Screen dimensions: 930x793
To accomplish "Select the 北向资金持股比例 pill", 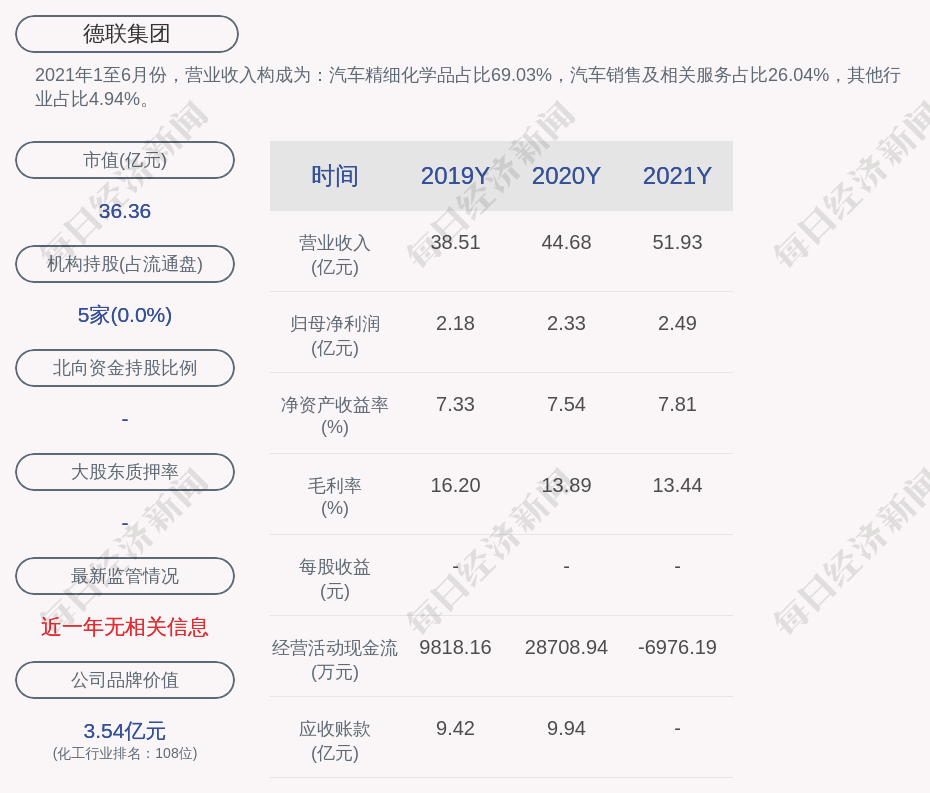I will point(125,368).
